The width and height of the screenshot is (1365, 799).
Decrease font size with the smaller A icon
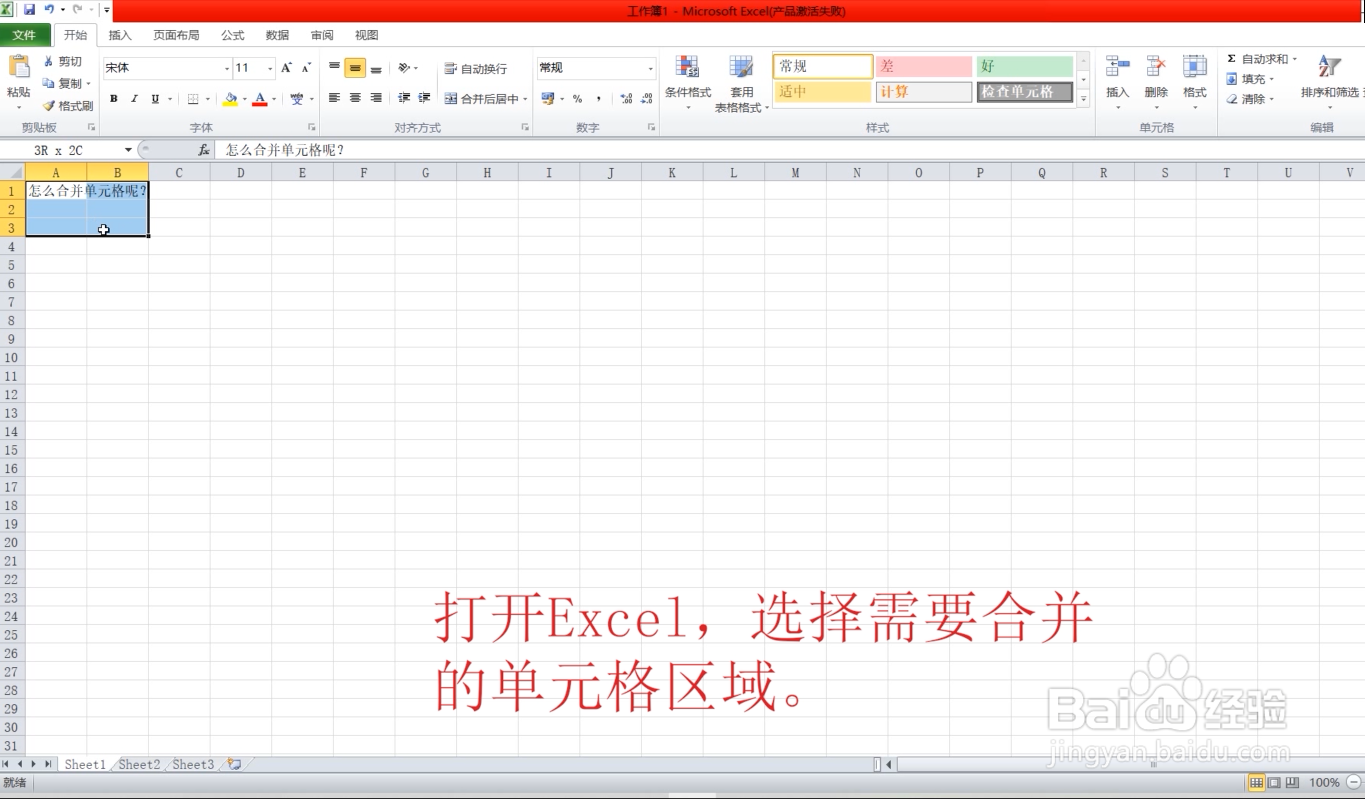[x=307, y=68]
